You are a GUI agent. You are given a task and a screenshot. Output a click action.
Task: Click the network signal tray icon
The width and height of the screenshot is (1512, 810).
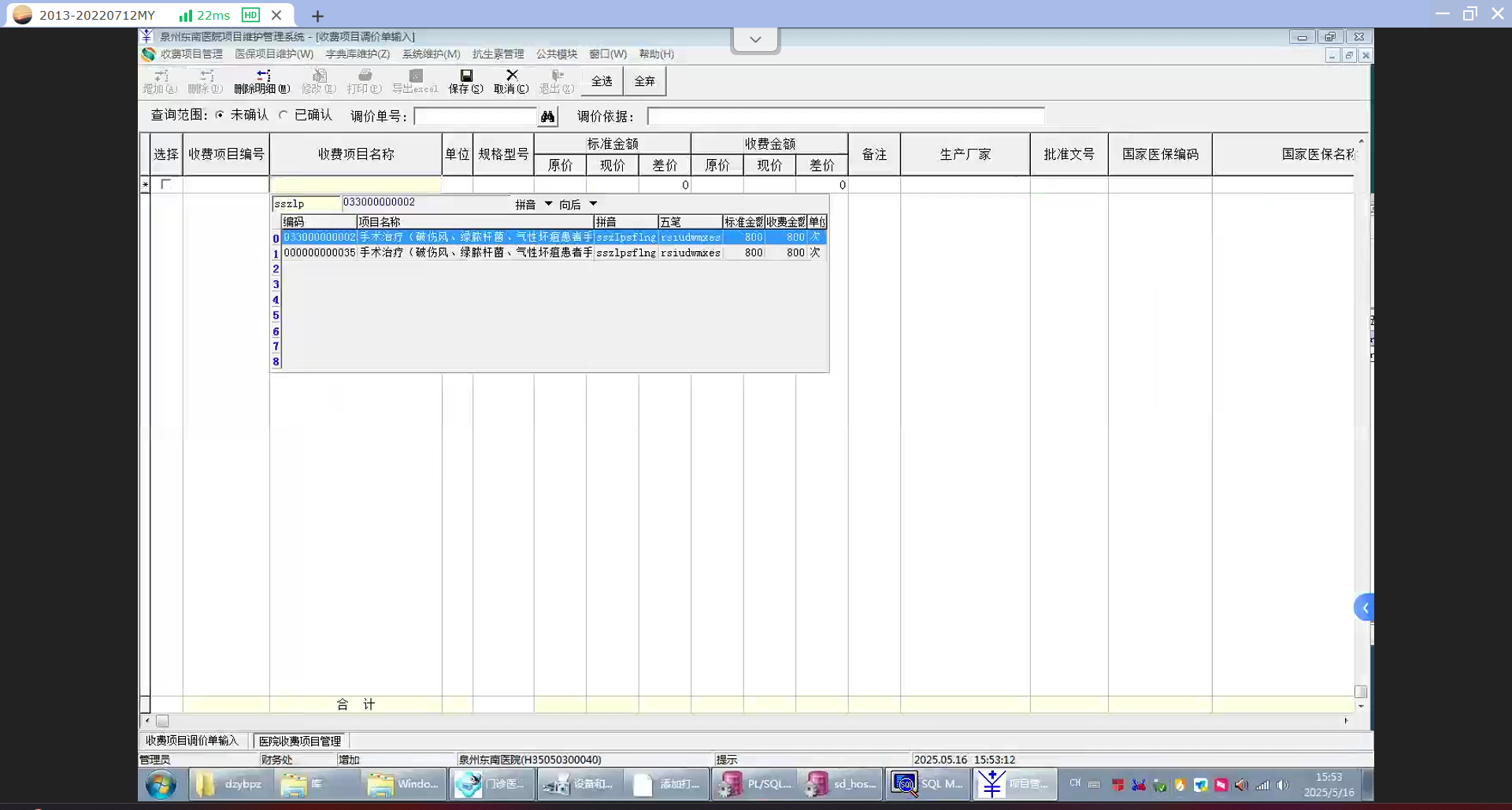pyautogui.click(x=1262, y=785)
